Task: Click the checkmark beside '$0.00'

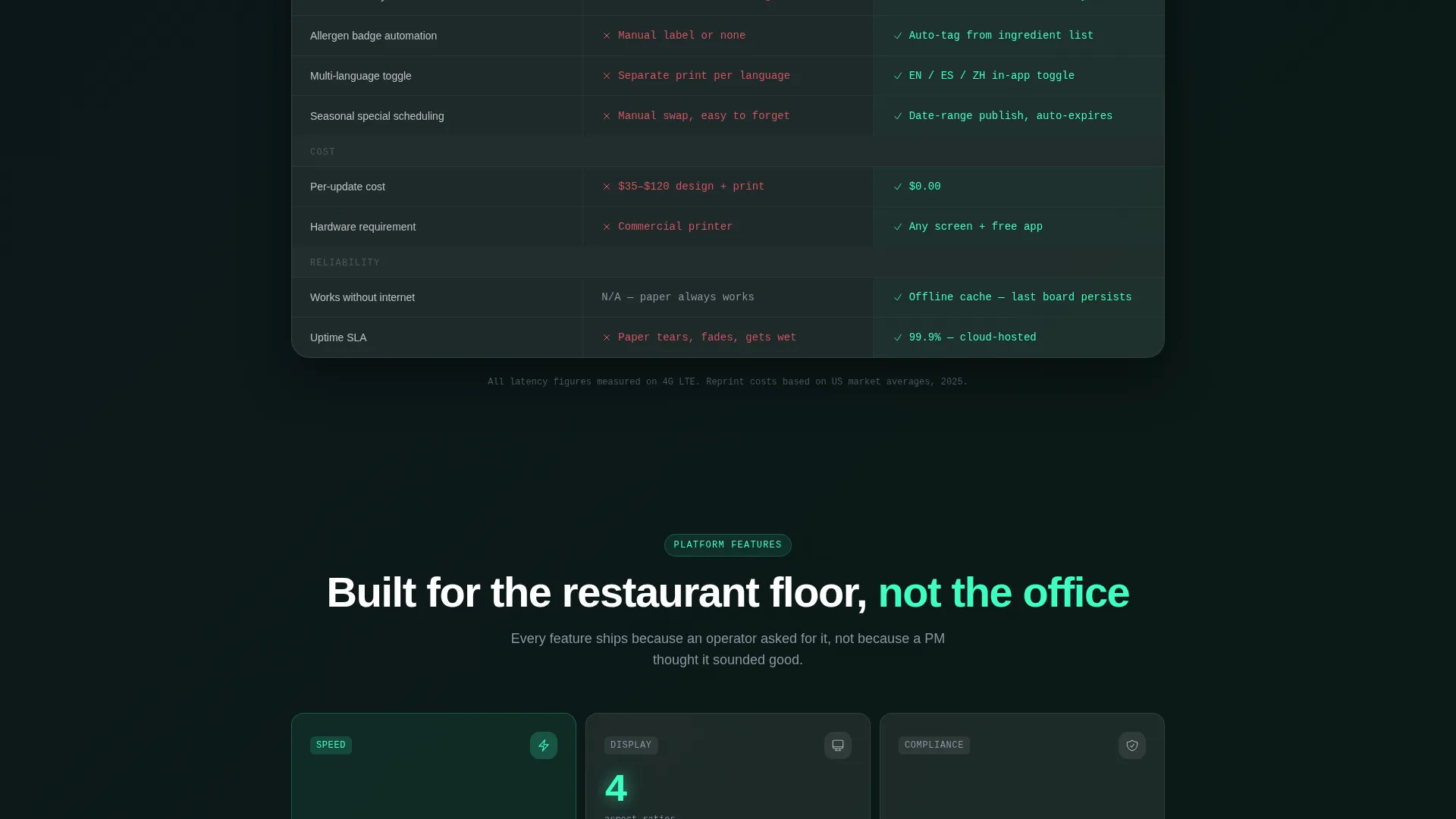Action: point(898,187)
